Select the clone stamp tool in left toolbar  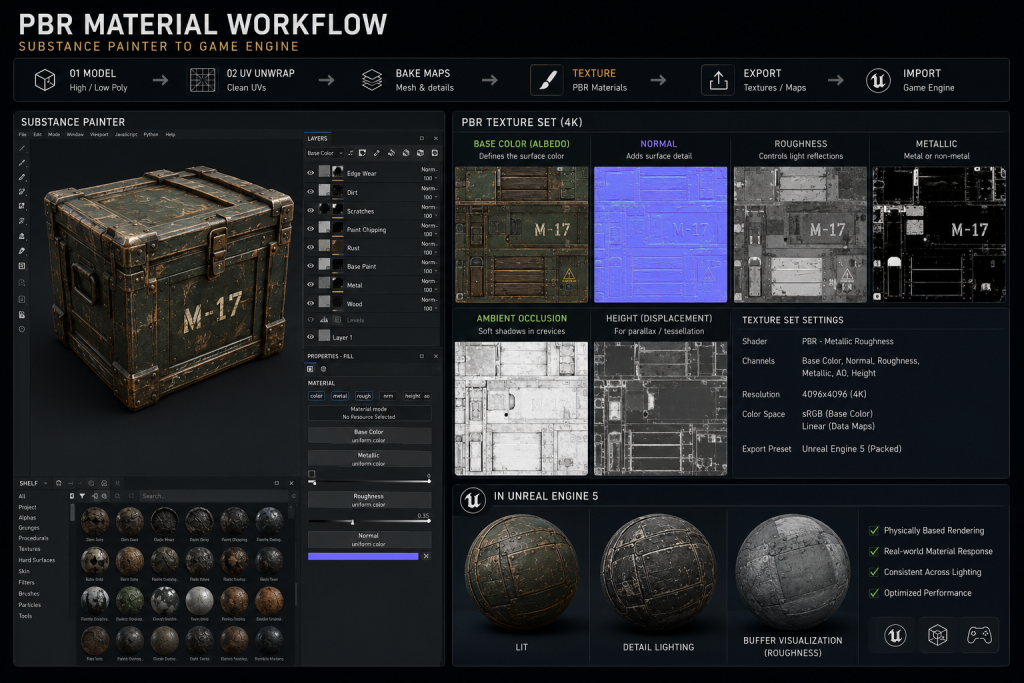pos(22,236)
